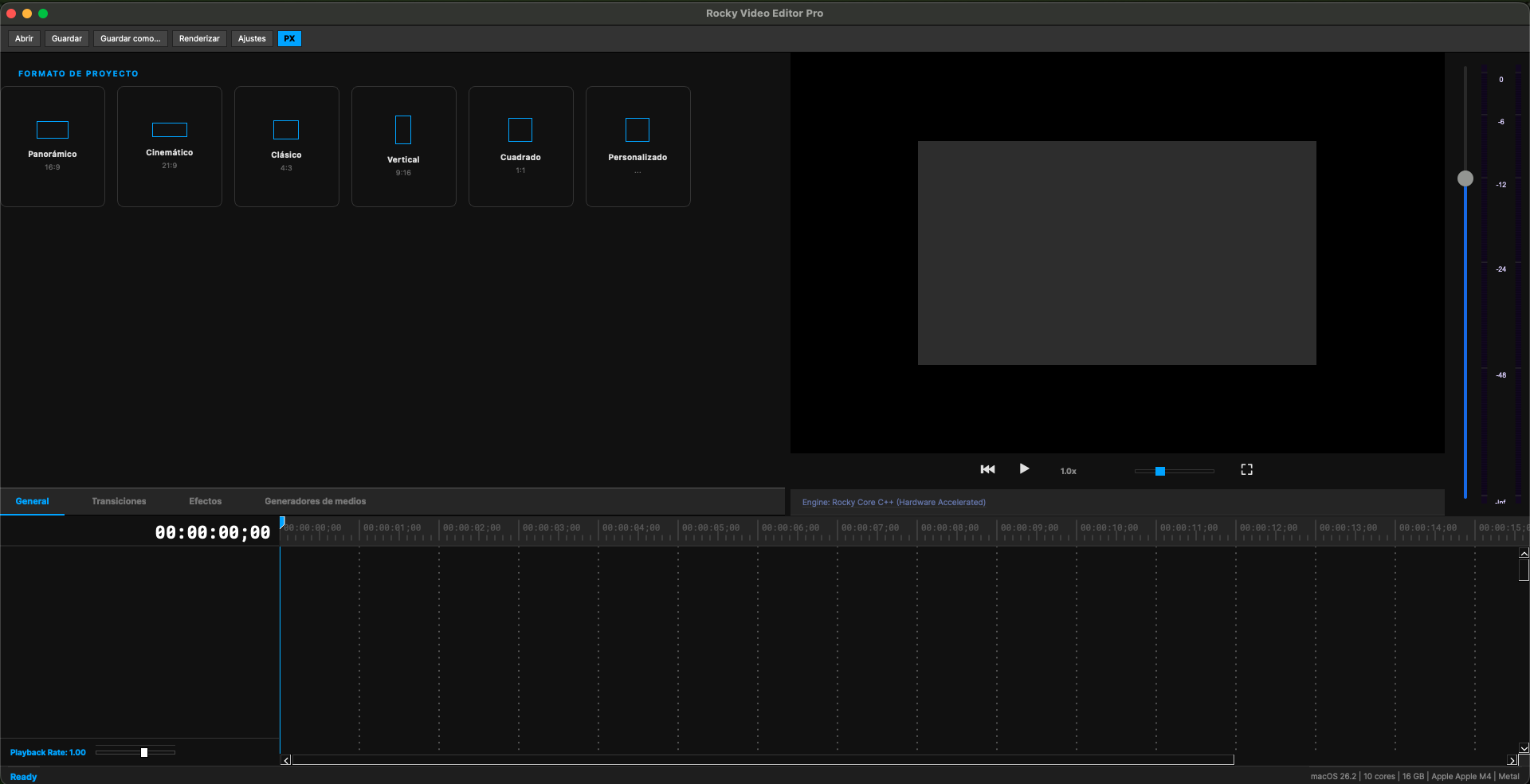Viewport: 1530px width, 784px height.
Task: Click the timeline vertical scroll-up arrow
Action: pos(1524,553)
